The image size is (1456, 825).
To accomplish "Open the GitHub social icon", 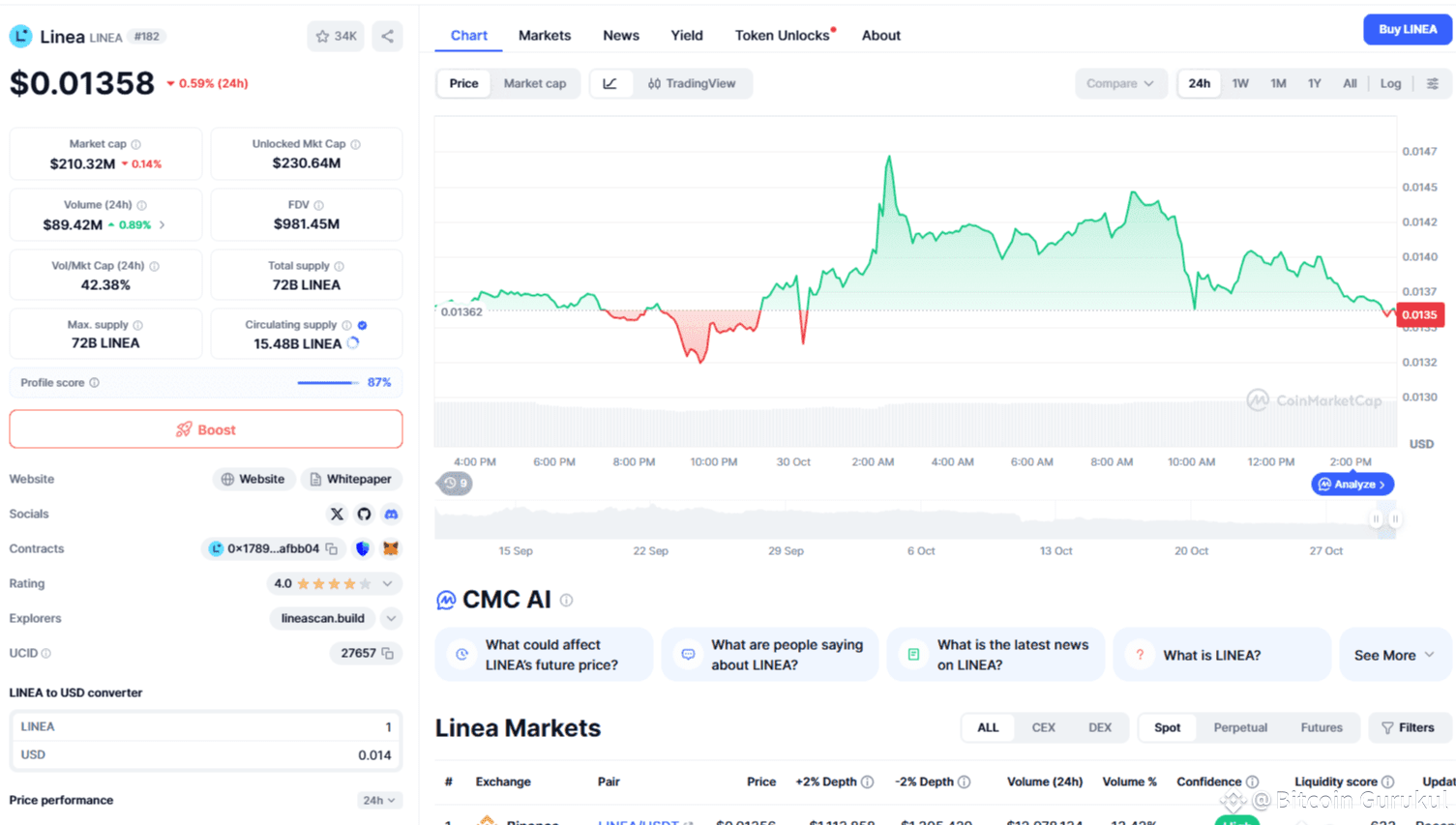I will tap(364, 515).
